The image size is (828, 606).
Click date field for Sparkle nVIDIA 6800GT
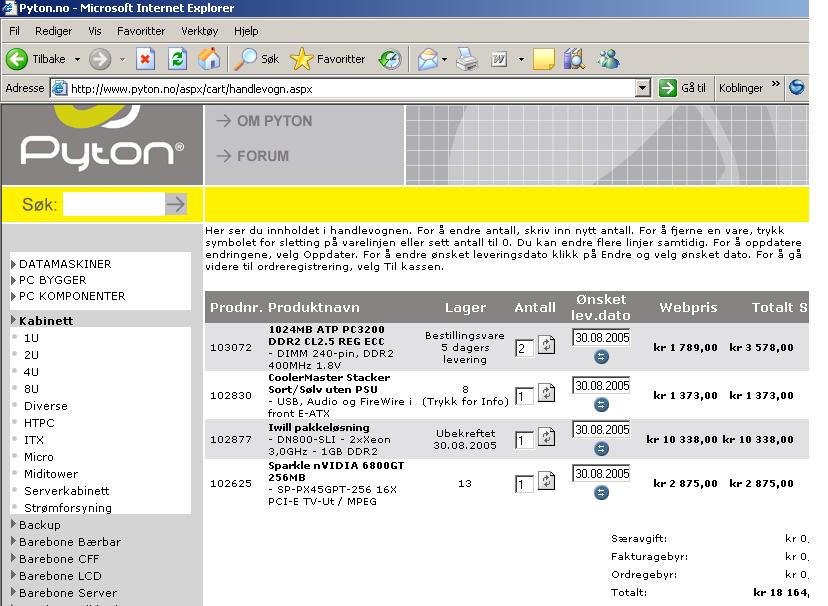601,473
